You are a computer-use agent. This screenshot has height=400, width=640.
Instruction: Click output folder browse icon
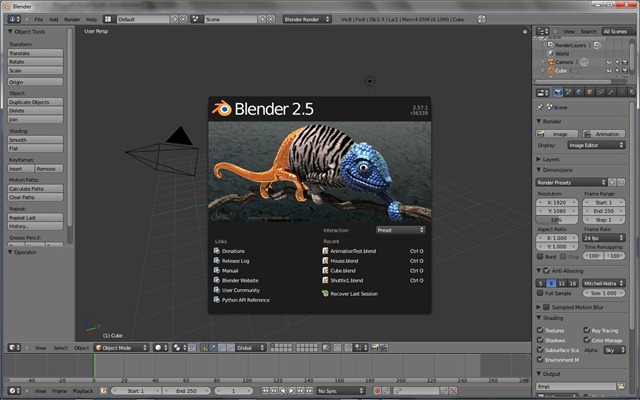(621, 386)
